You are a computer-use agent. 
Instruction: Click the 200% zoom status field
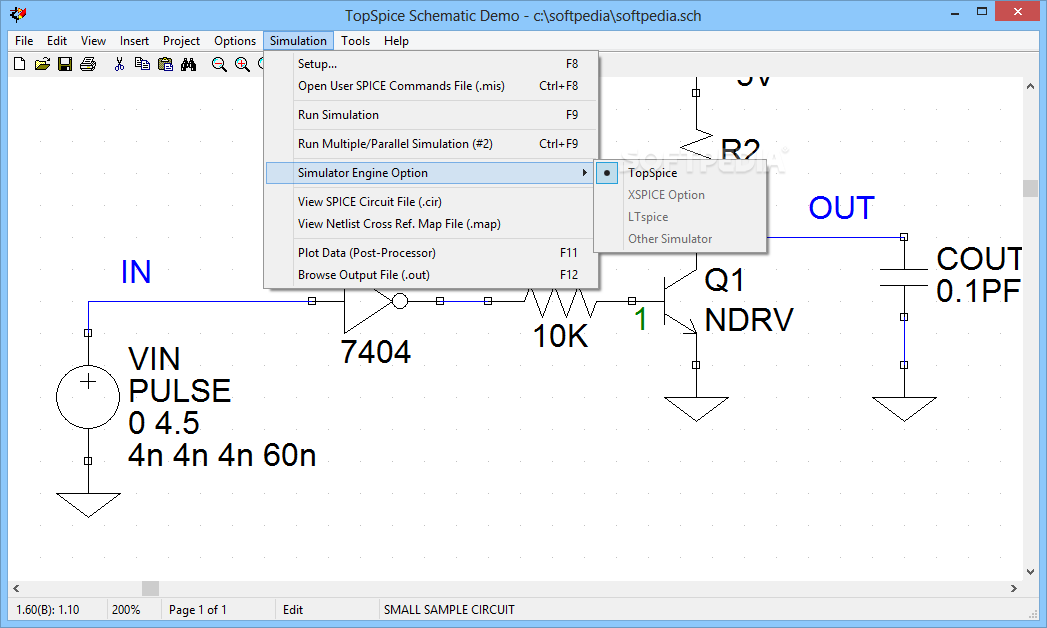[126, 610]
